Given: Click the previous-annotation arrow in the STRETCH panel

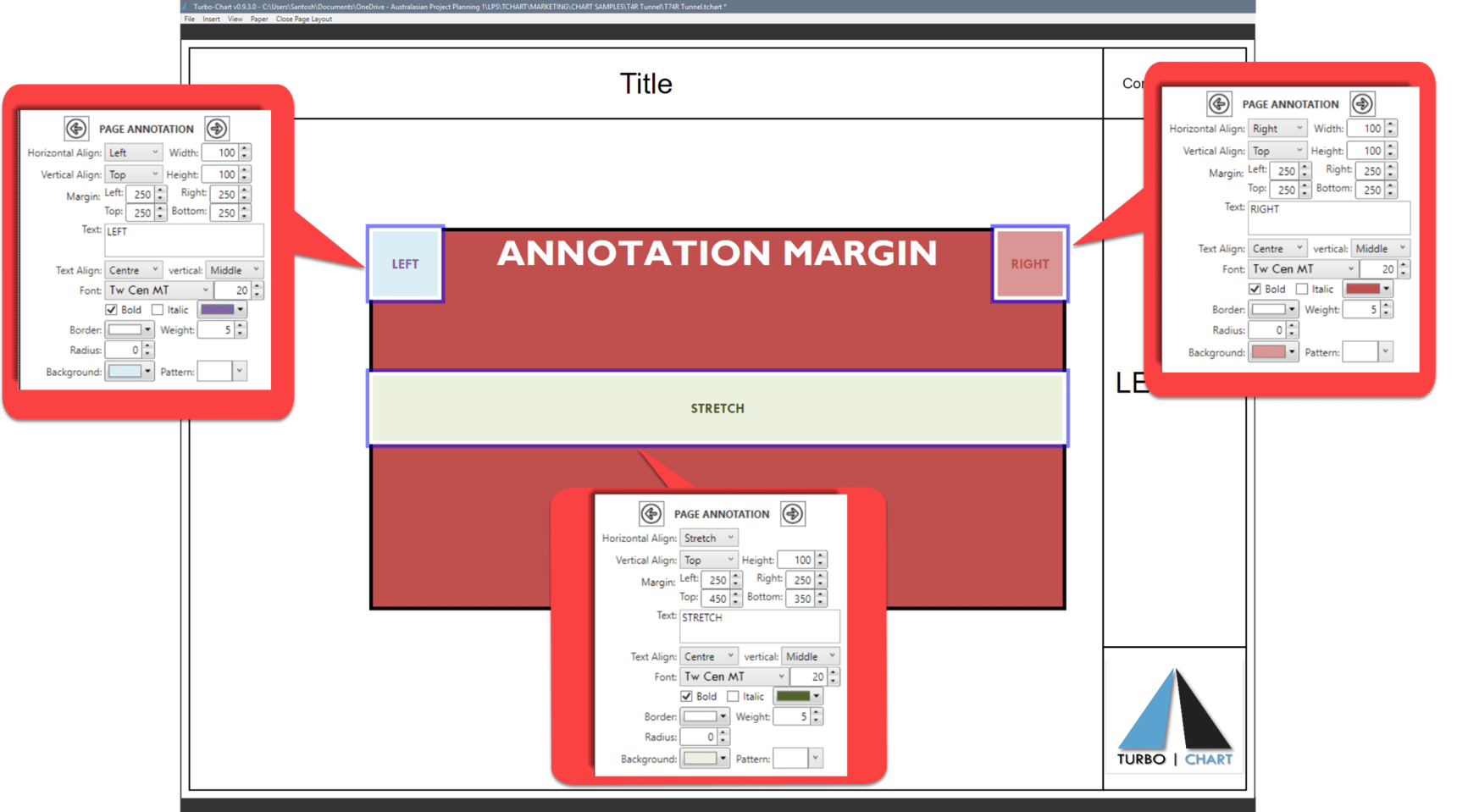Looking at the screenshot, I should (x=651, y=513).
